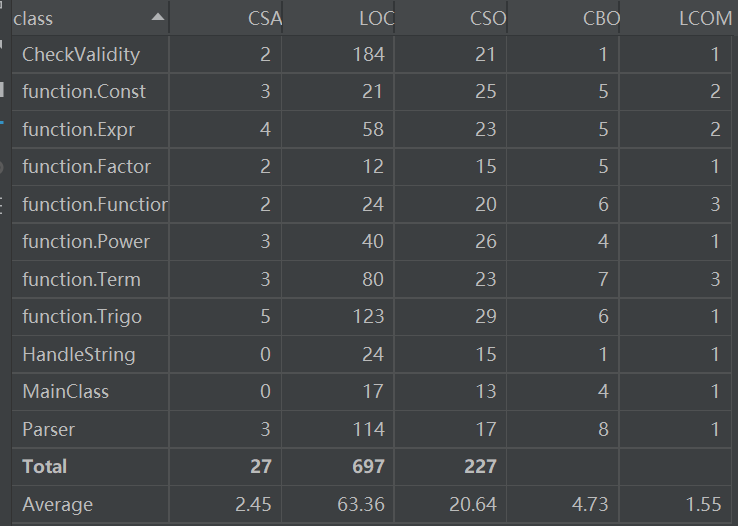This screenshot has width=738, height=526.
Task: Select the function.Trigo row
Action: coord(82,316)
